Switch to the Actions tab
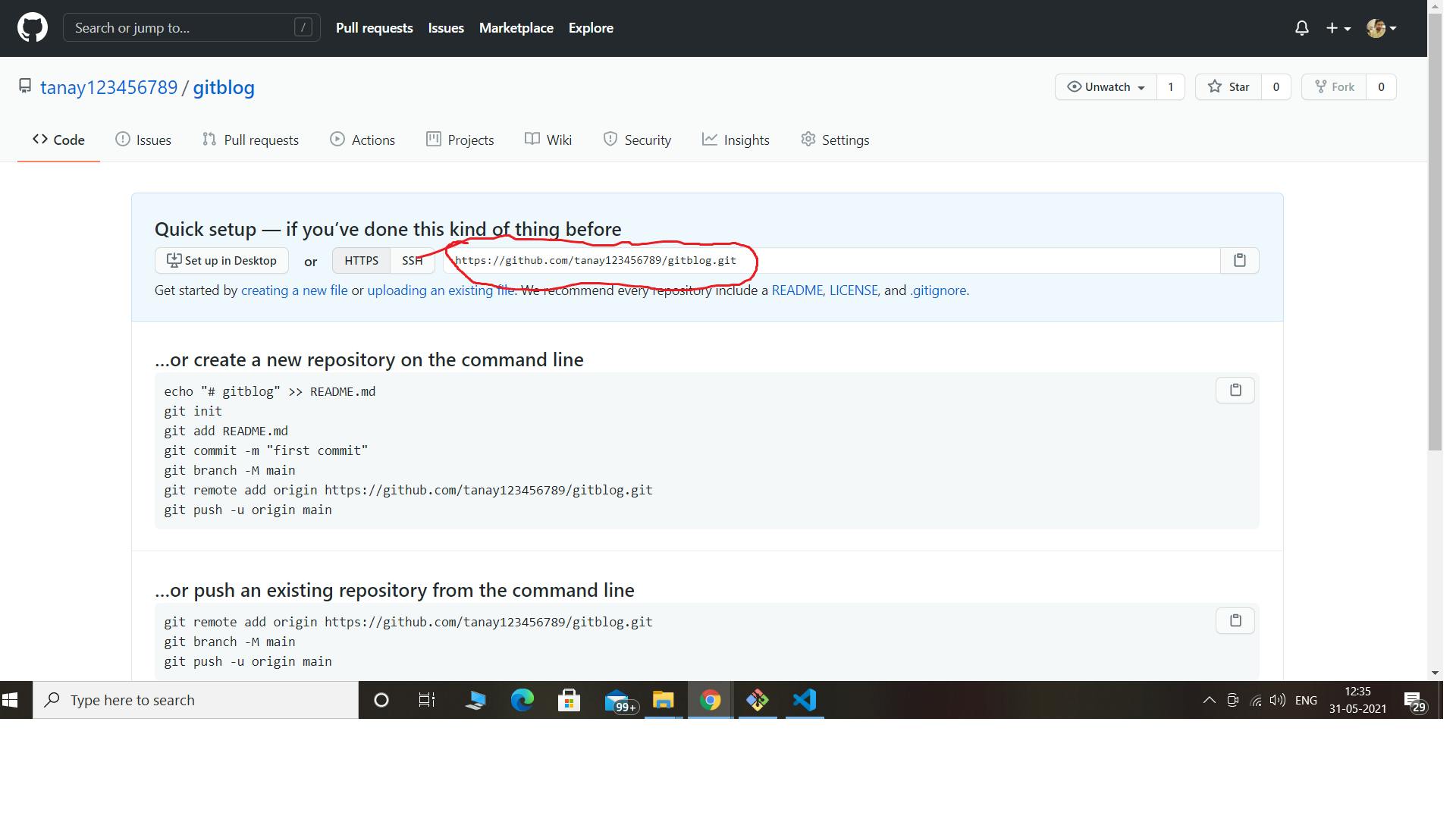The image size is (1456, 819). pyautogui.click(x=362, y=140)
